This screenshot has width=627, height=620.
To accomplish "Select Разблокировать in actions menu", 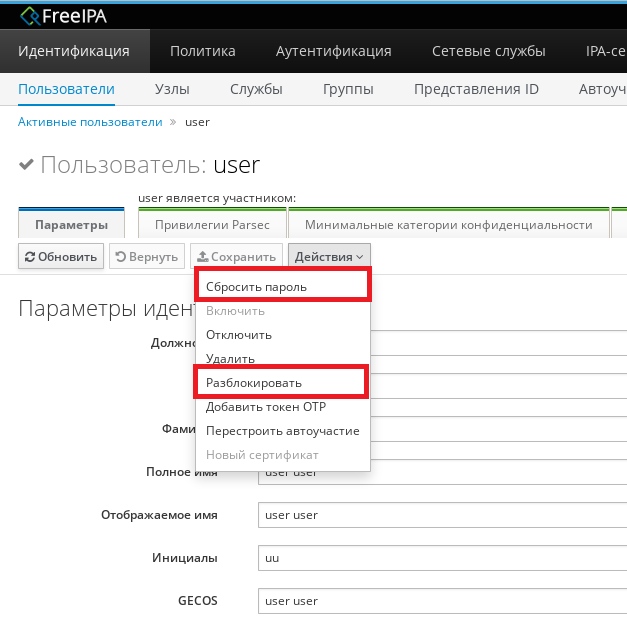I will (x=253, y=383).
